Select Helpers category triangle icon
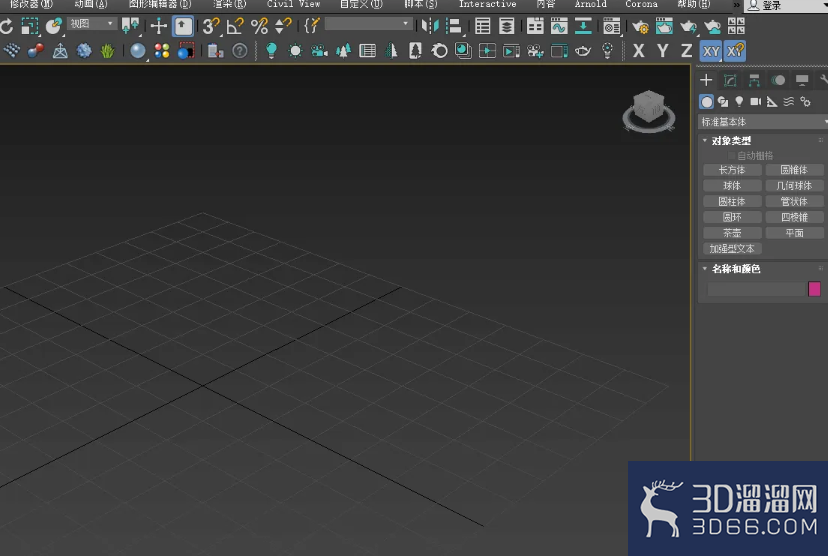The height and width of the screenshot is (556, 828). [772, 101]
